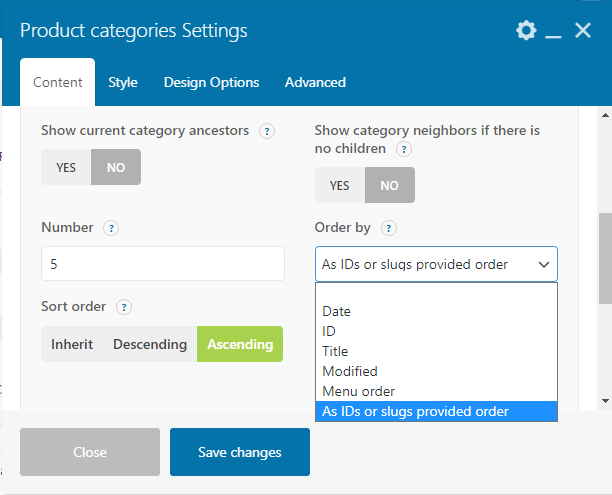612x495 pixels.
Task: Select Title in Order by list
Action: tap(335, 351)
